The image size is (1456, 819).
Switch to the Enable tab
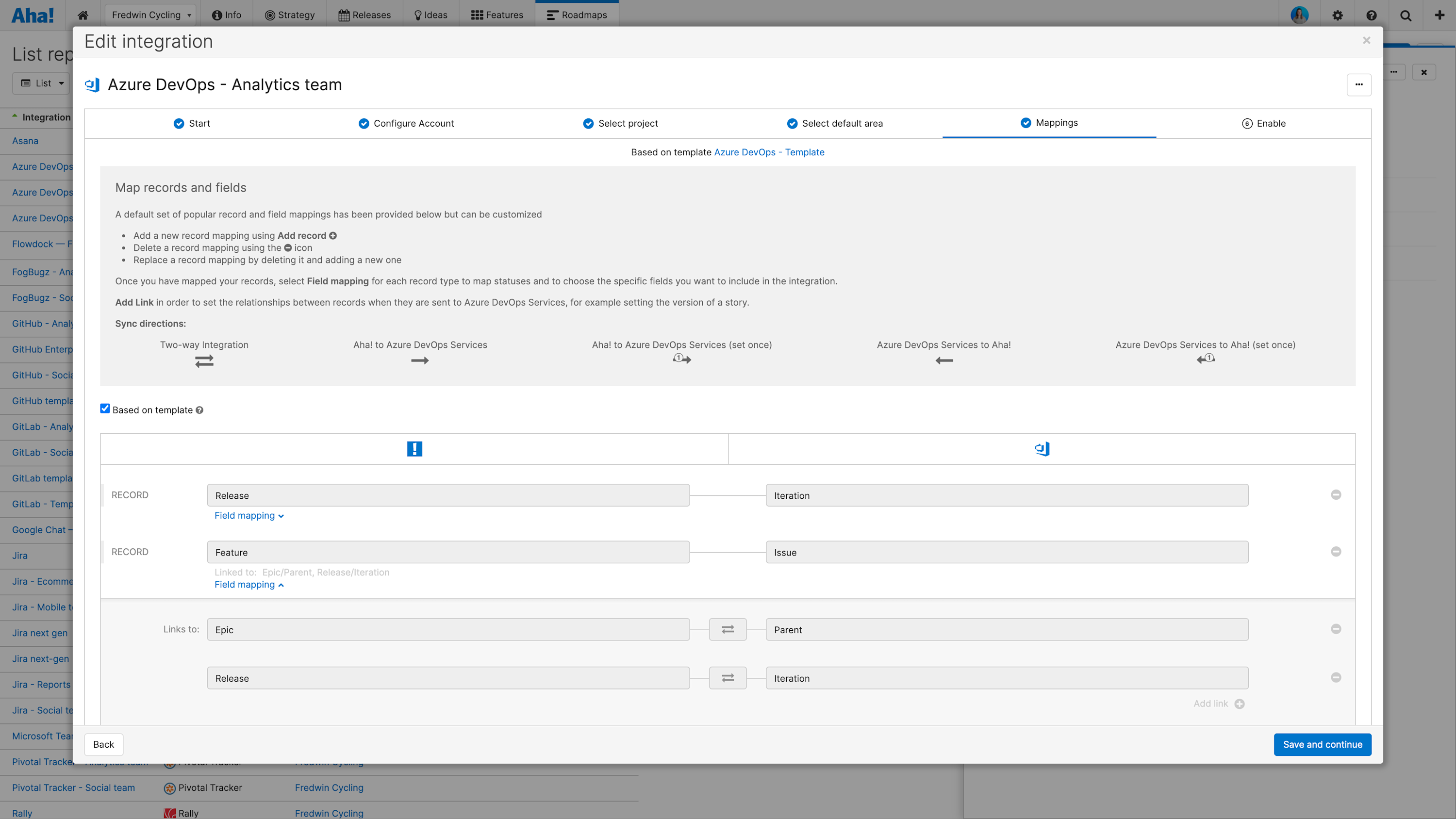click(1264, 123)
